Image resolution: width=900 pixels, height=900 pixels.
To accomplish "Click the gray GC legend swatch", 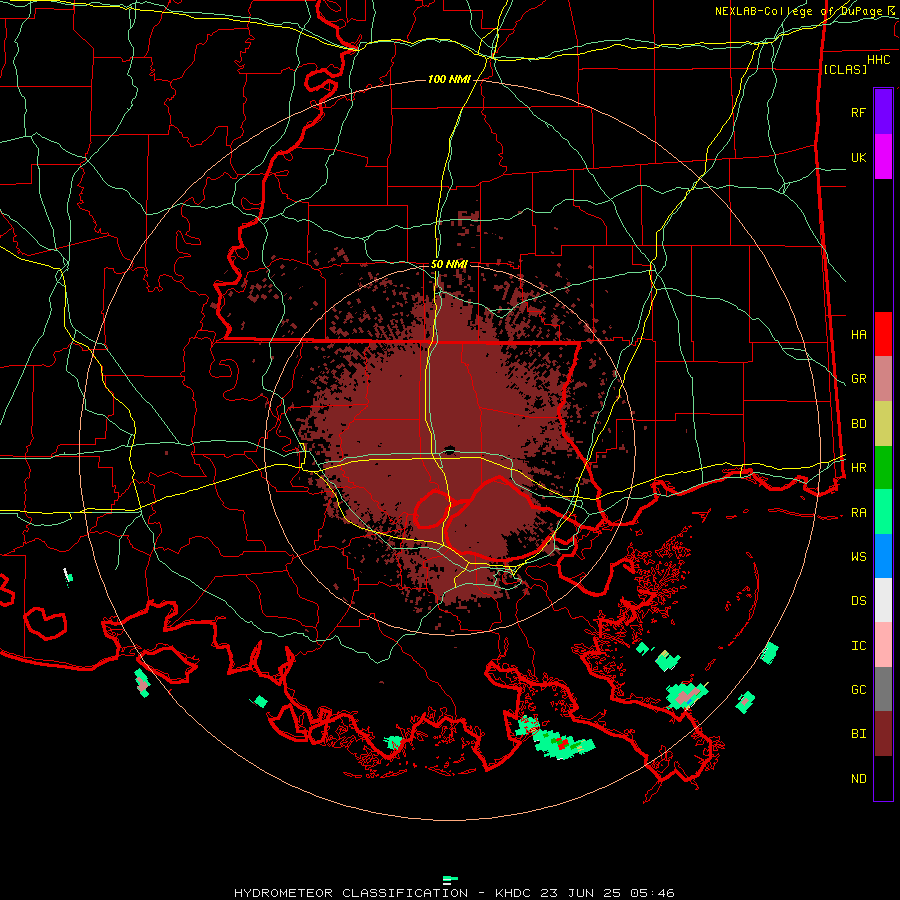I will coord(883,689).
